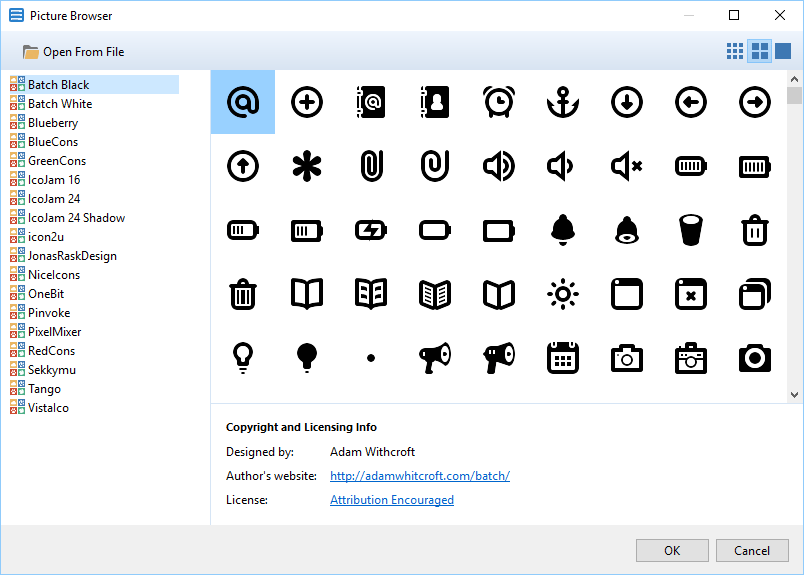Click the light bulb outline icon
The width and height of the screenshot is (804, 575).
[243, 357]
